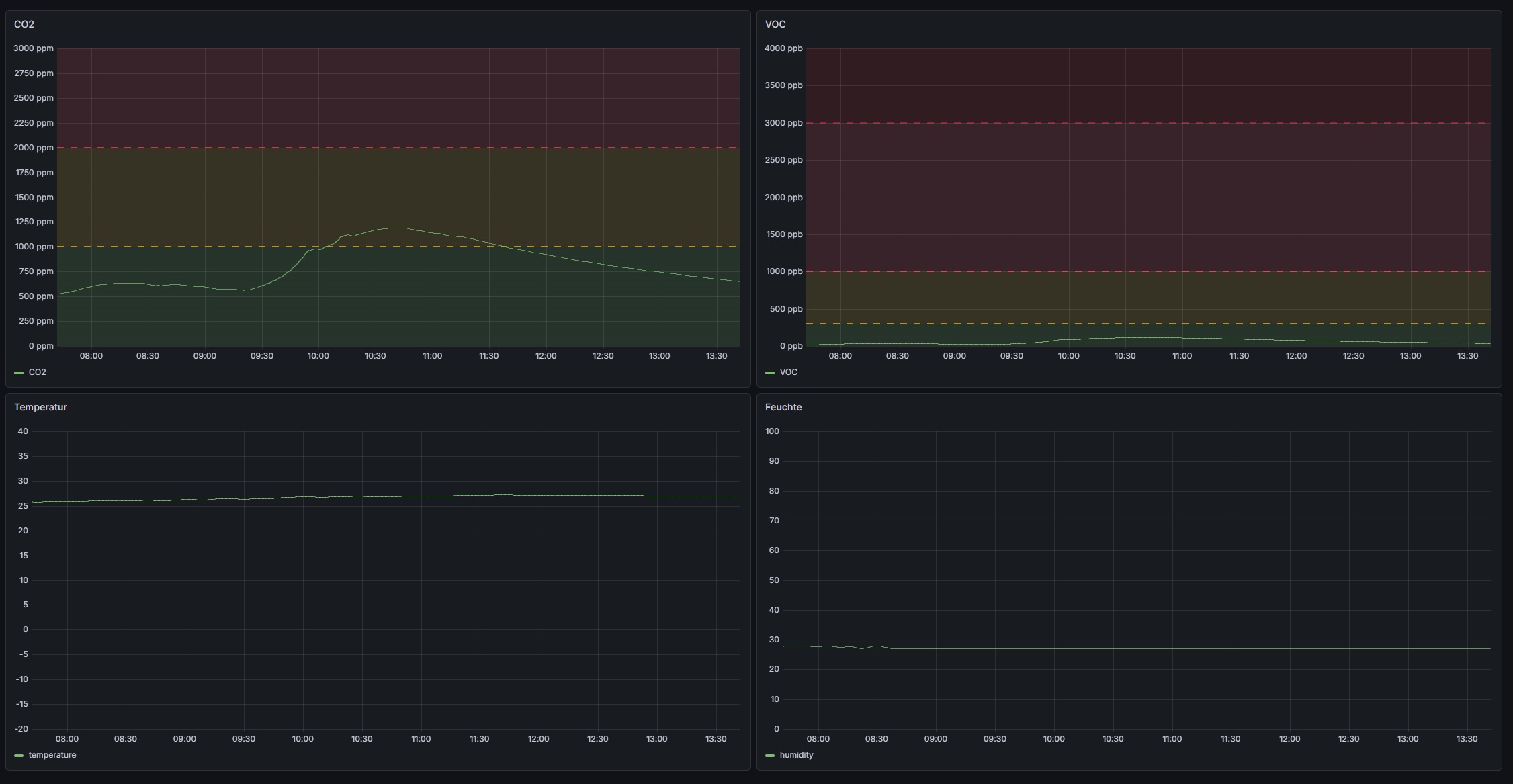Toggle the temperature series legend label
Image resolution: width=1513 pixels, height=784 pixels.
[52, 755]
